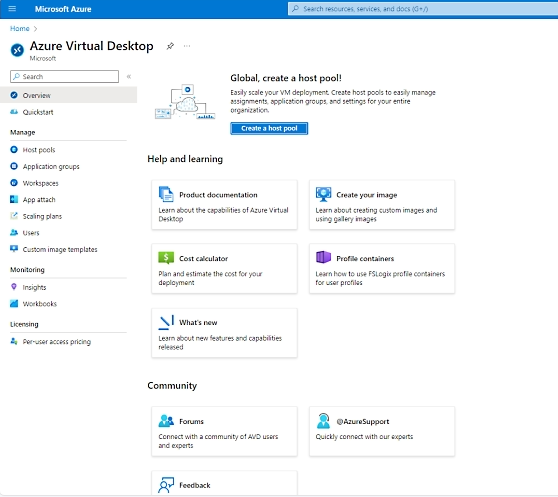Click the magnifier icon in top search bar
This screenshot has width=558, height=497.
pyautogui.click(x=295, y=9)
